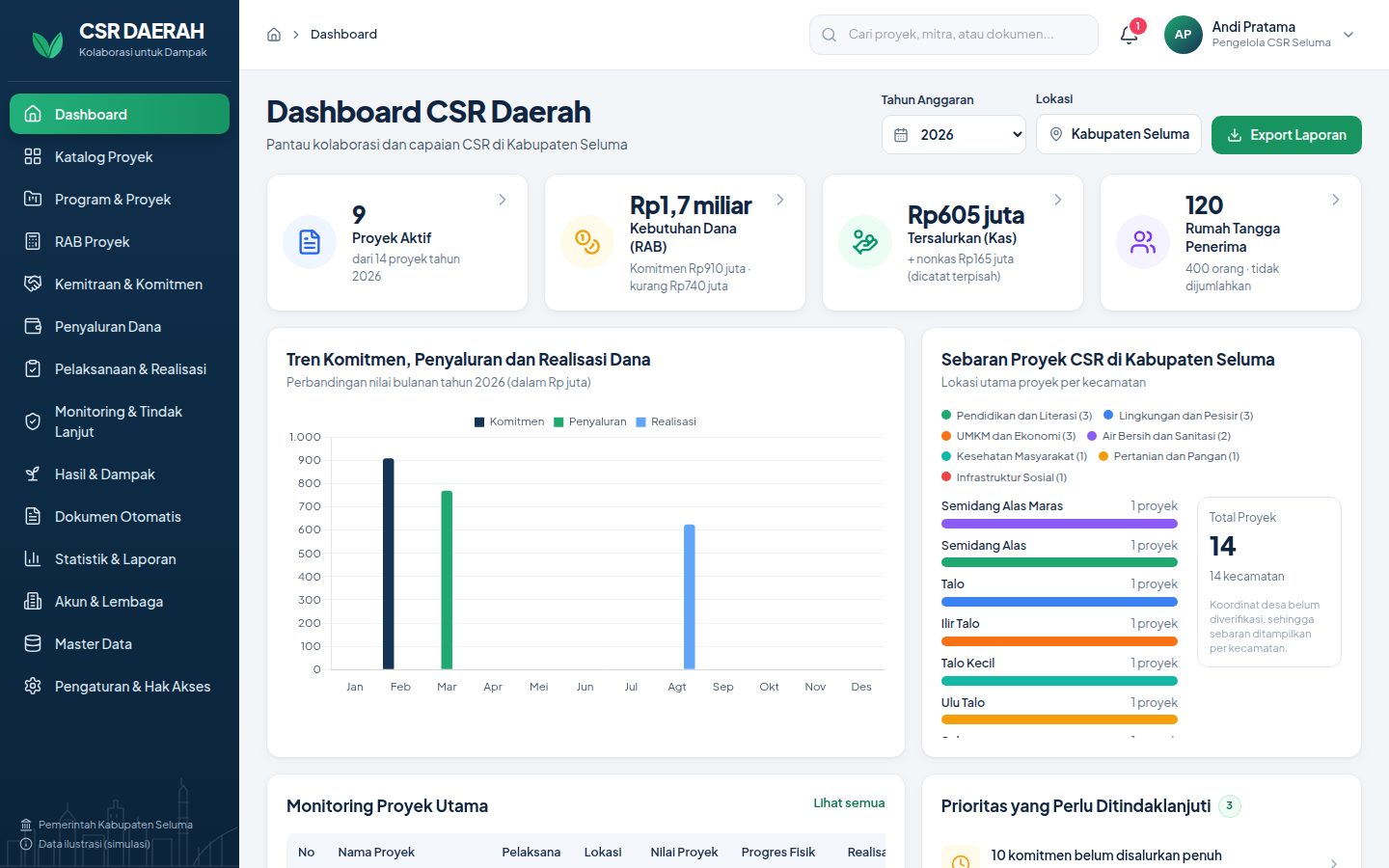Click the Pengaturan & Hak Akses gear icon
This screenshot has width=1389, height=868.
click(33, 686)
